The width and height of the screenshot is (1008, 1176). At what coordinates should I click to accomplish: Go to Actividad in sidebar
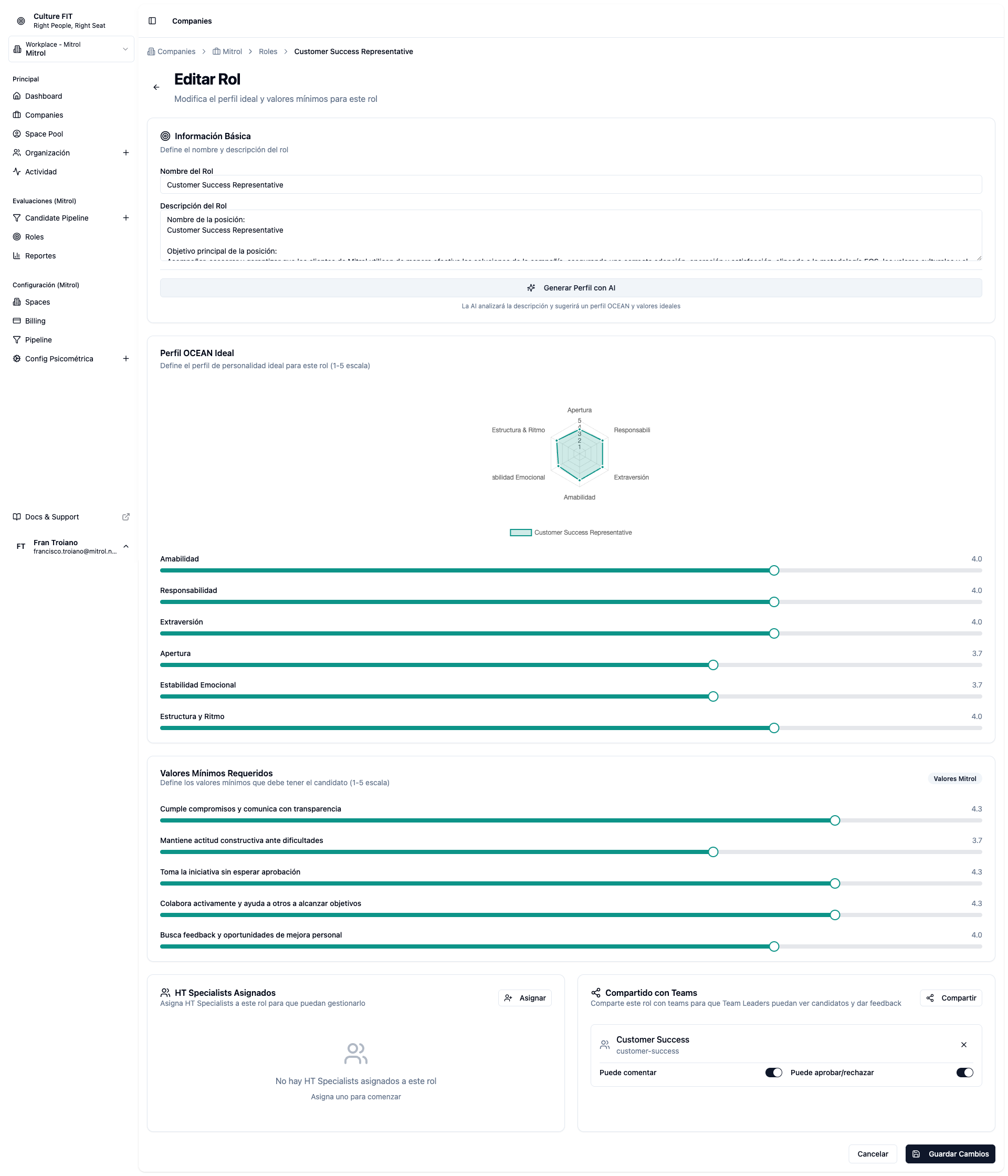tap(40, 171)
